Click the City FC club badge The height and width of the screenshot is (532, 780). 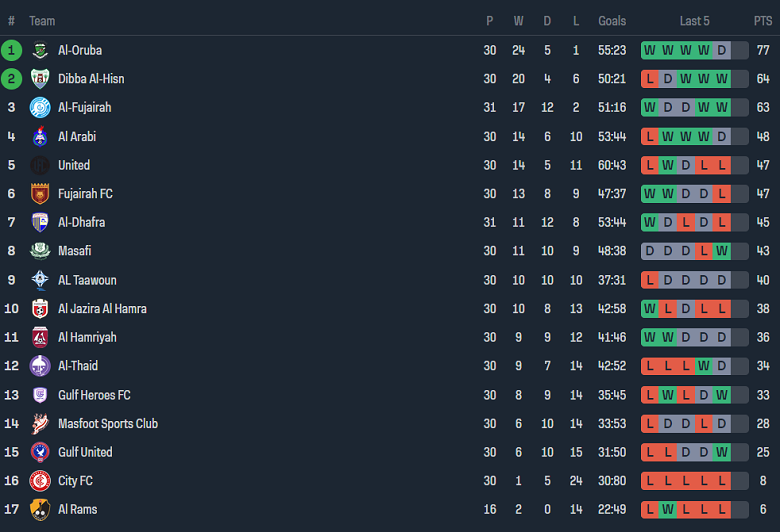tap(40, 481)
